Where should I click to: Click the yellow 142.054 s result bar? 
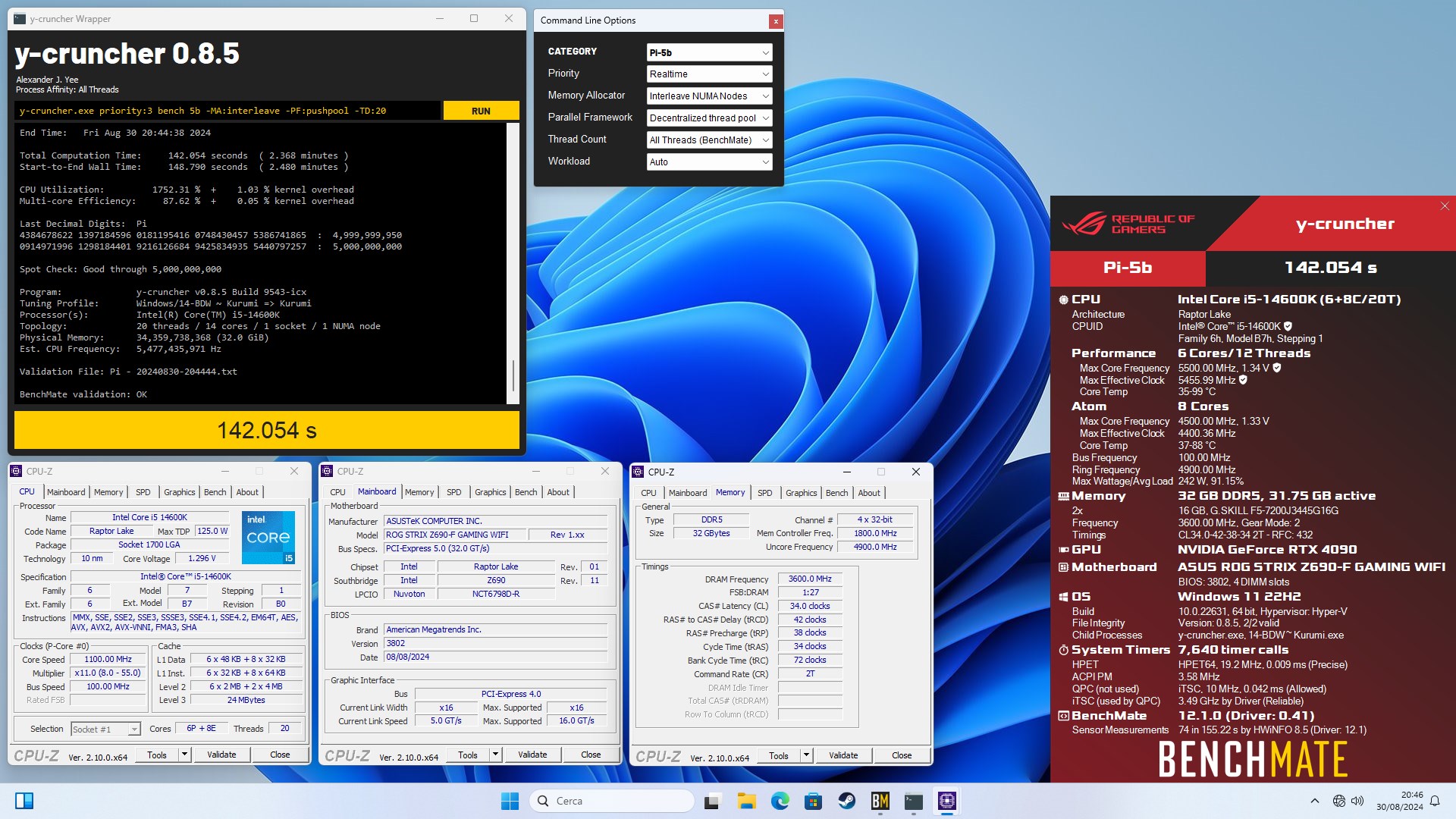(267, 430)
